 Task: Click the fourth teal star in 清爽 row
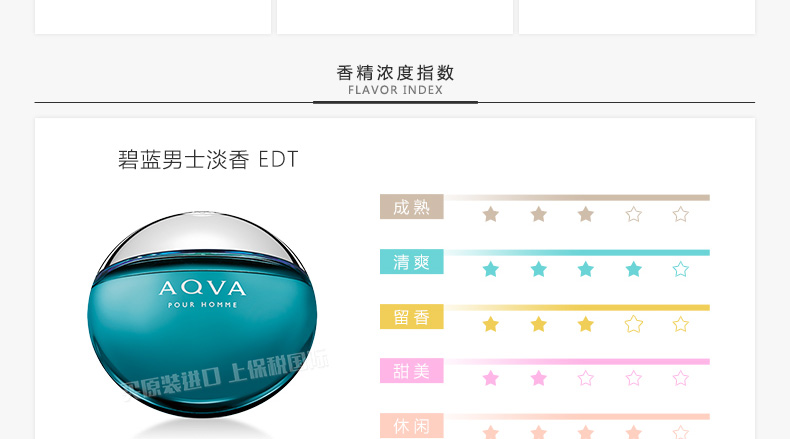click(x=634, y=270)
